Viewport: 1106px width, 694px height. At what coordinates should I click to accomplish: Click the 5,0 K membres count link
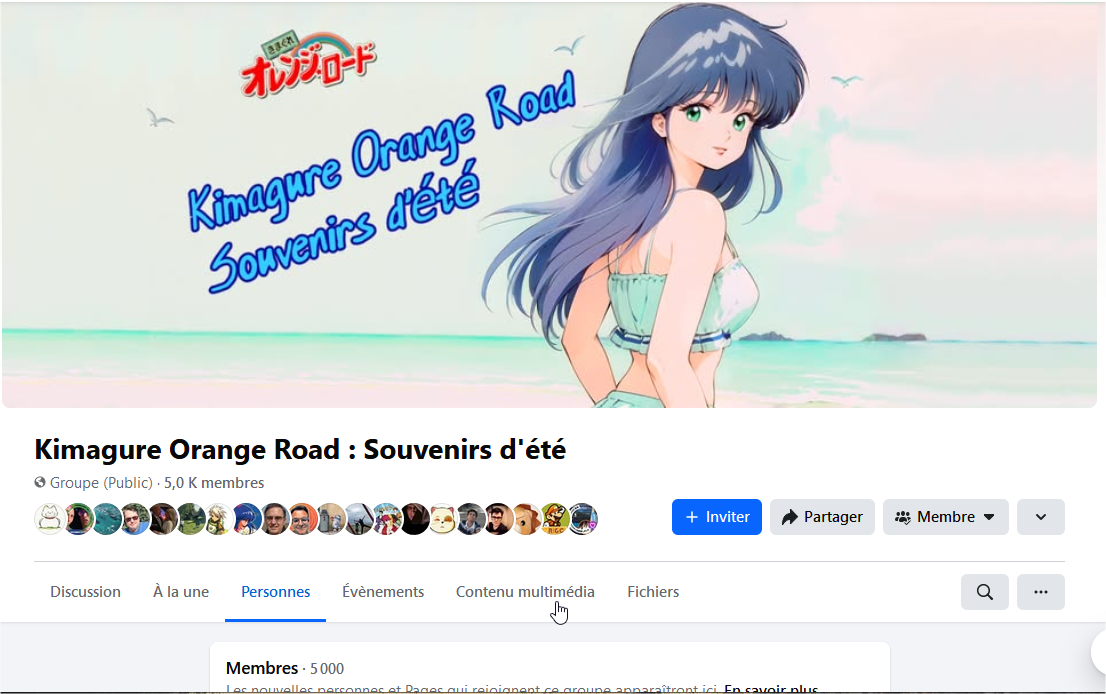pyautogui.click(x=214, y=482)
